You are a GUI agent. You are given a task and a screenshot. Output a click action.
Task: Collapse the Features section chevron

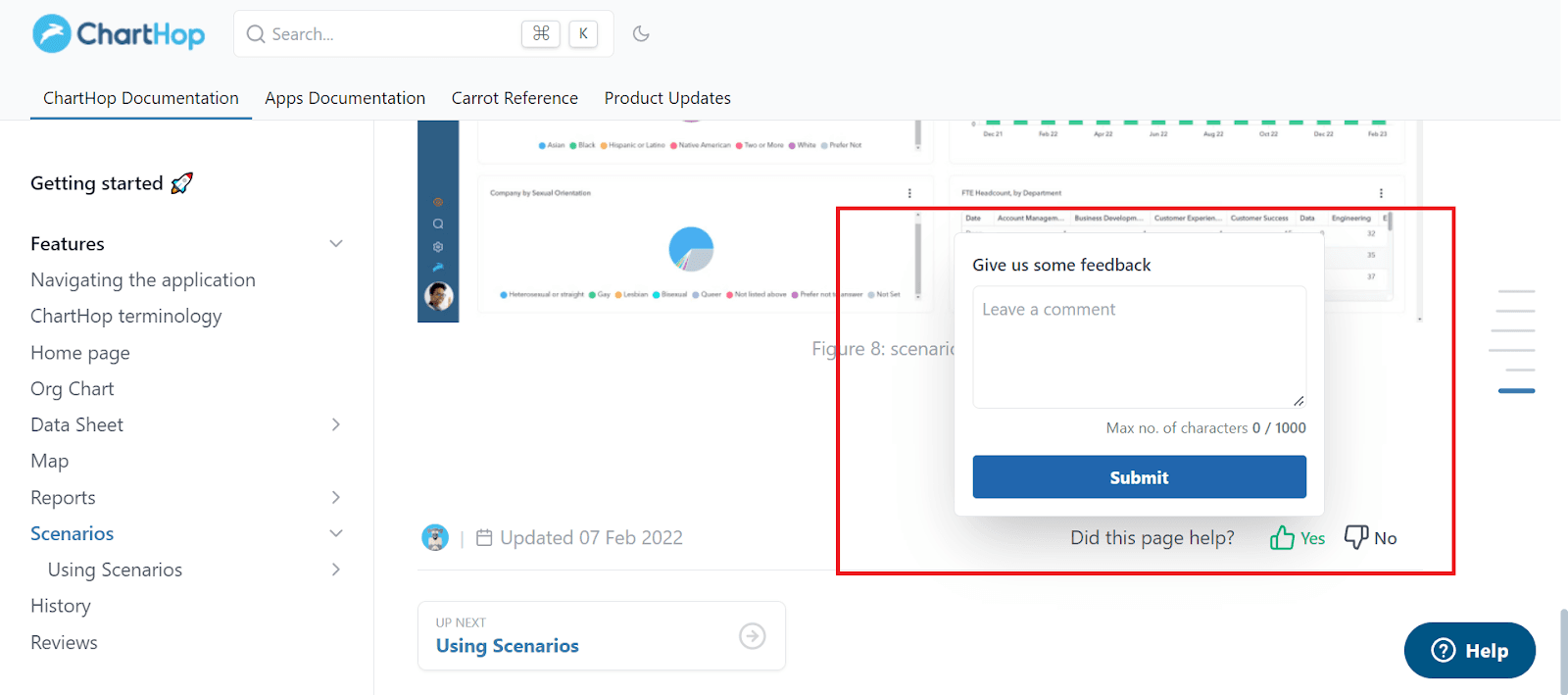pyautogui.click(x=336, y=244)
